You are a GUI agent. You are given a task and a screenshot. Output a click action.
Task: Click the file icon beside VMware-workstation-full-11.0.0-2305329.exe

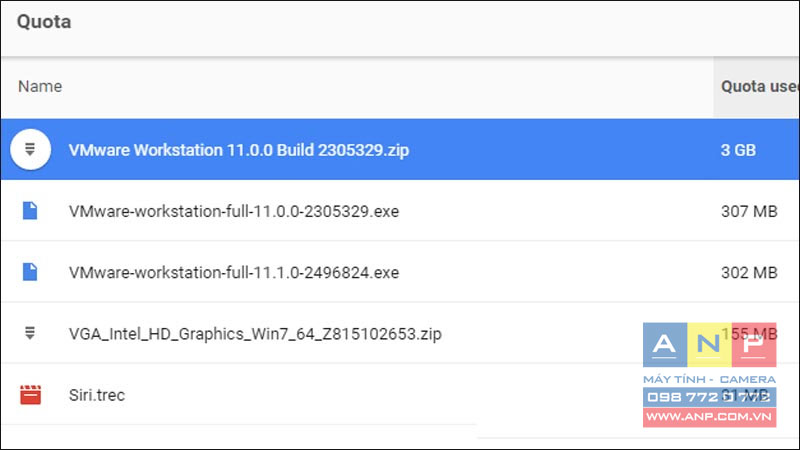pyautogui.click(x=30, y=210)
